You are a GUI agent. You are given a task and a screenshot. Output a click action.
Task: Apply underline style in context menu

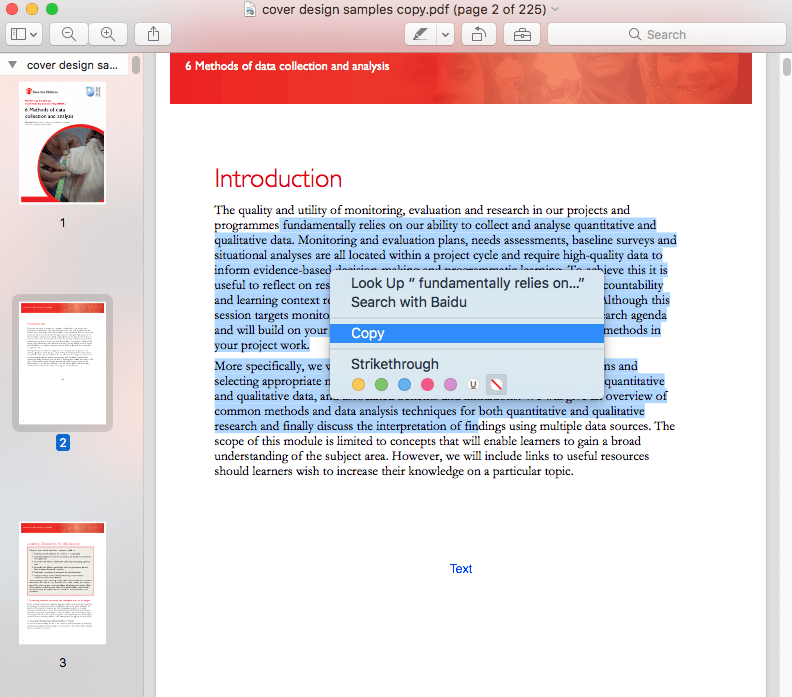tap(474, 384)
